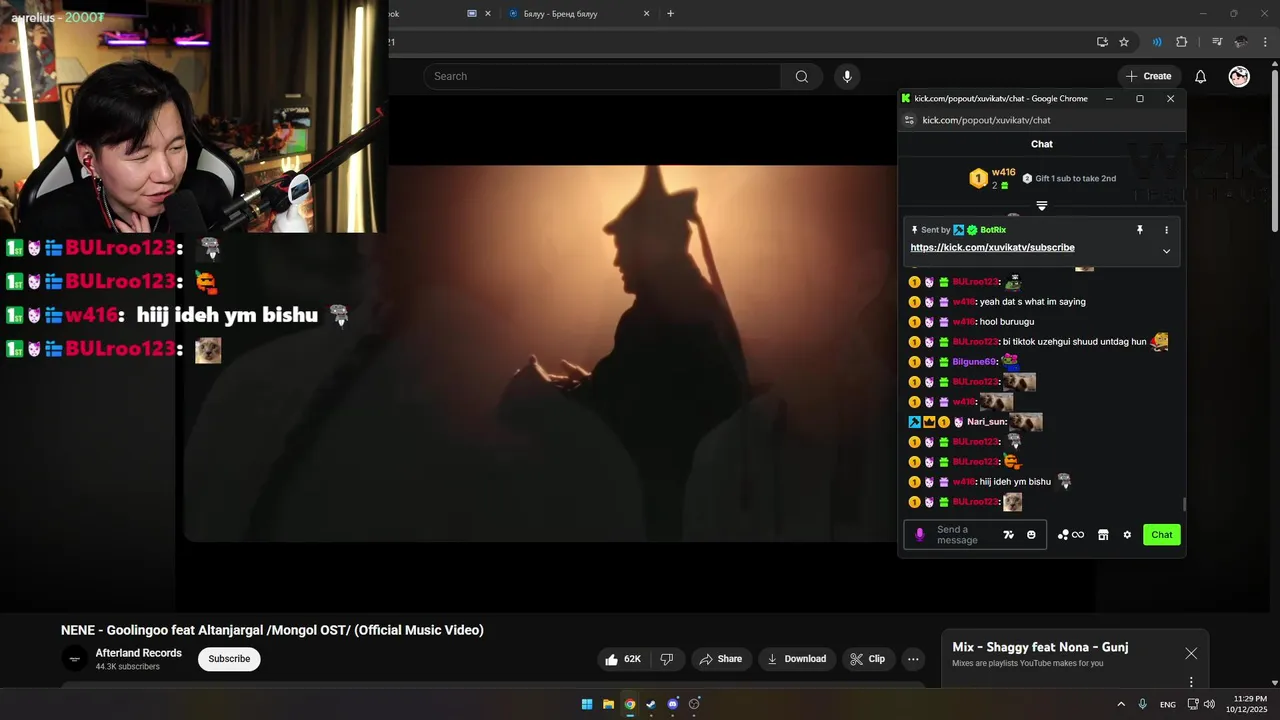1280x720 pixels.
Task: Click the Mix - Shaggy feat Nona - Gunj title
Action: tap(1040, 647)
